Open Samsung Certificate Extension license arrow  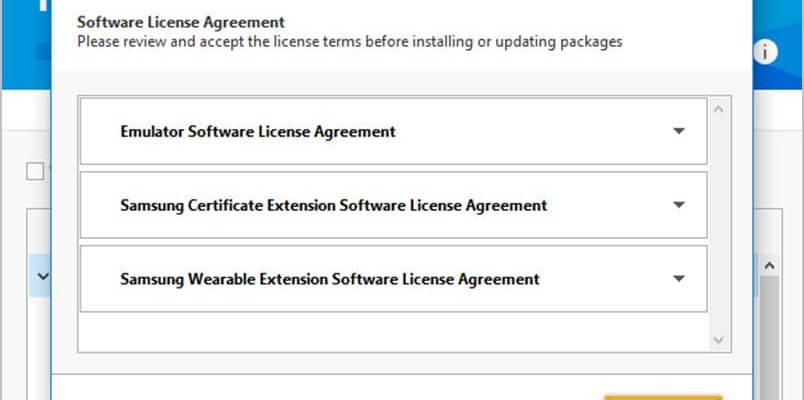[x=678, y=205]
